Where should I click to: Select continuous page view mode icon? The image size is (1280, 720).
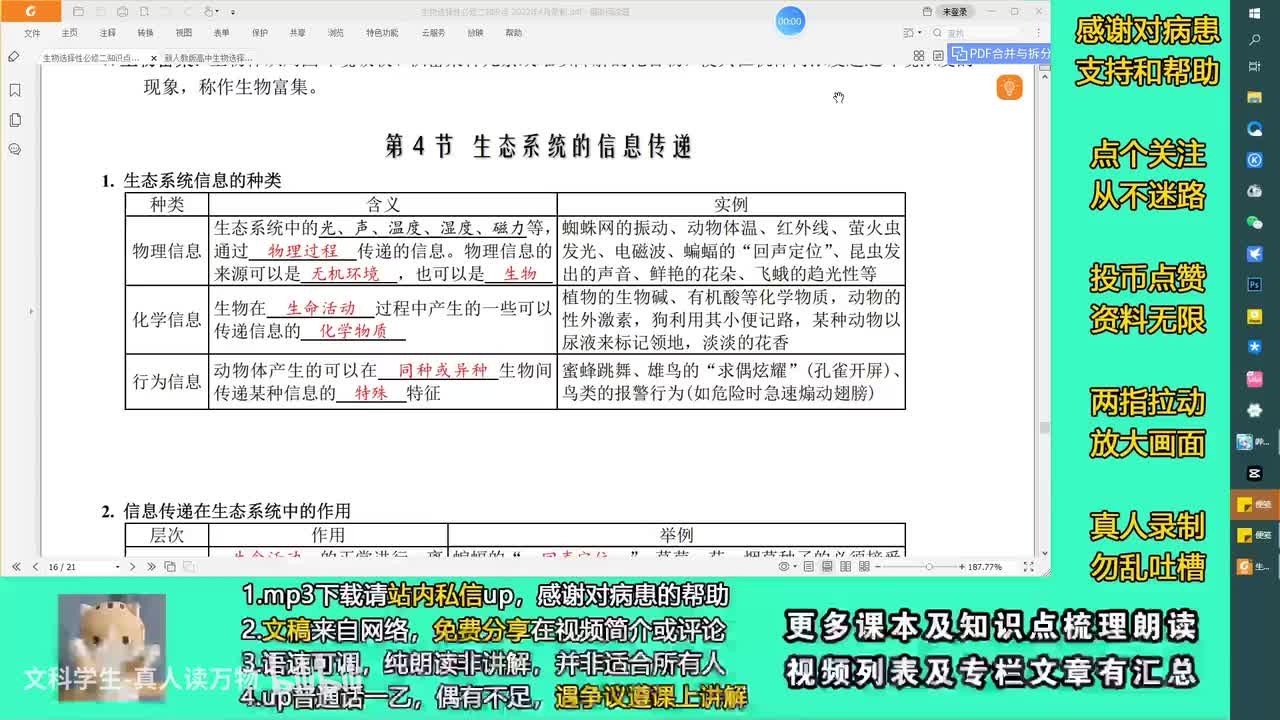(827, 567)
